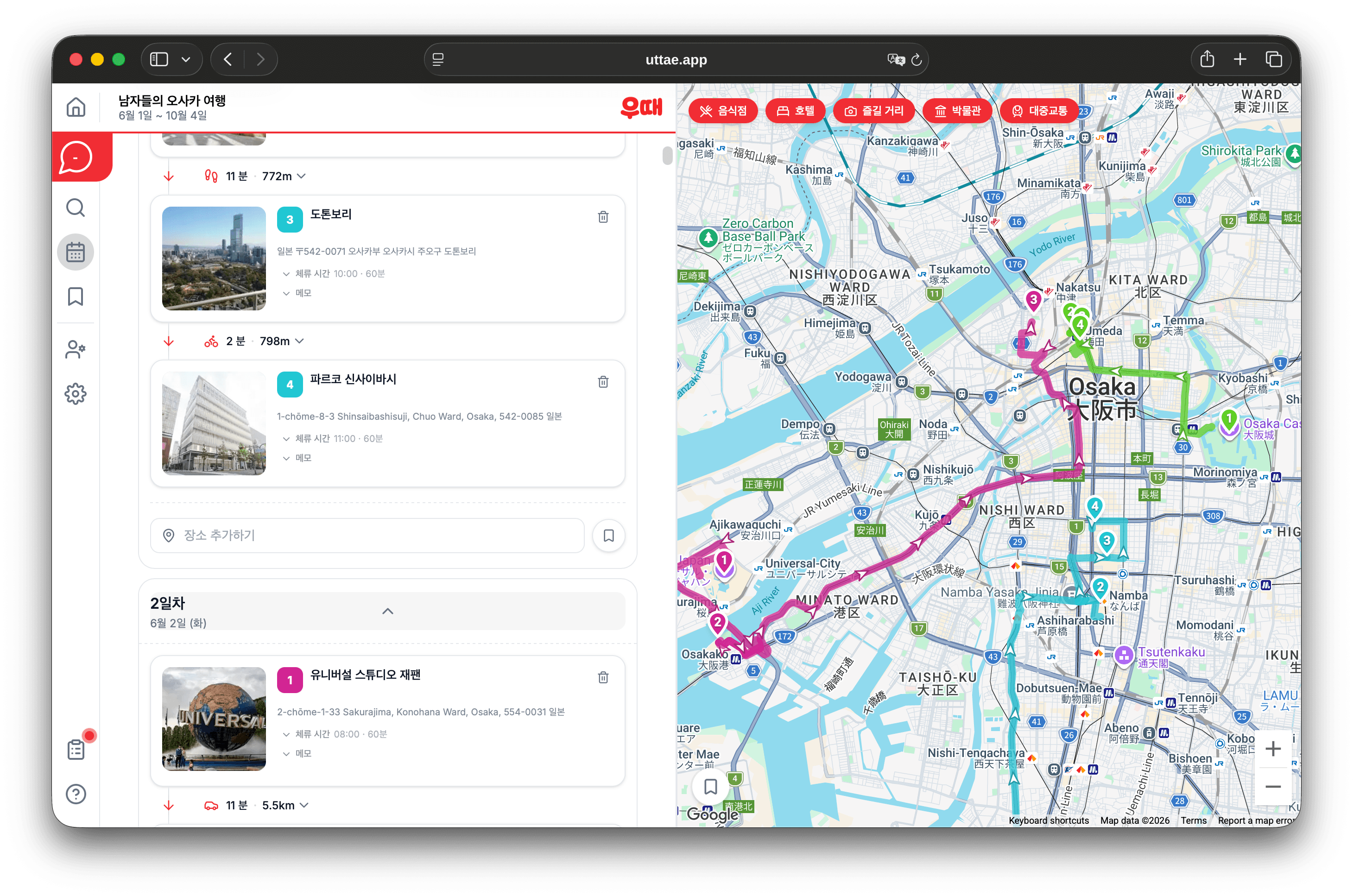Click the itinerary list scrollbar thumb
Viewport: 1353px width, 896px height.
667,155
